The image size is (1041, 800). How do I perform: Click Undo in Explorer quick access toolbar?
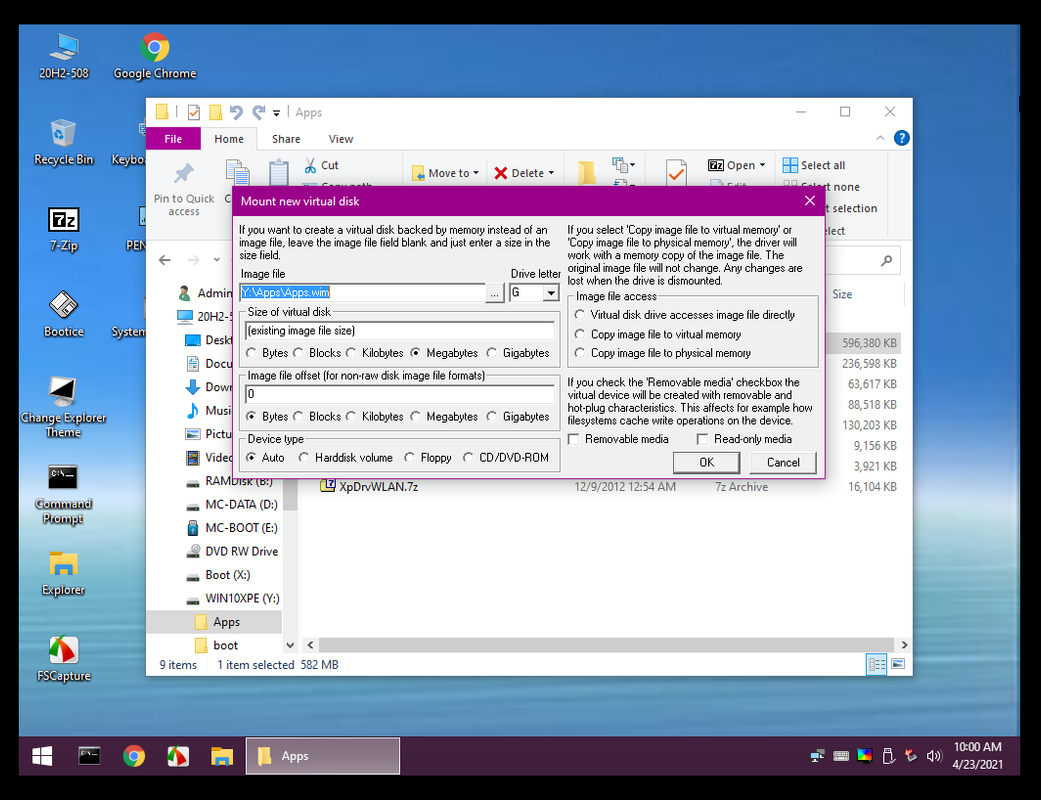[x=236, y=112]
